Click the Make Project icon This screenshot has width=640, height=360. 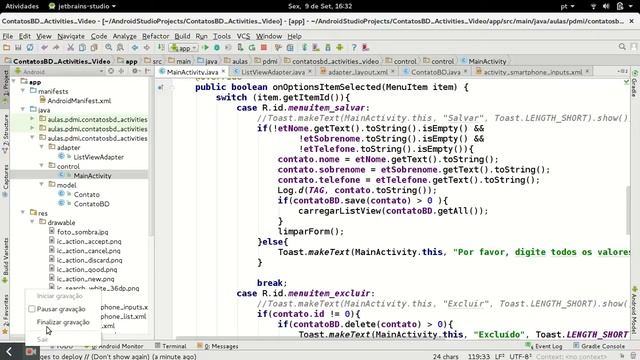161,48
